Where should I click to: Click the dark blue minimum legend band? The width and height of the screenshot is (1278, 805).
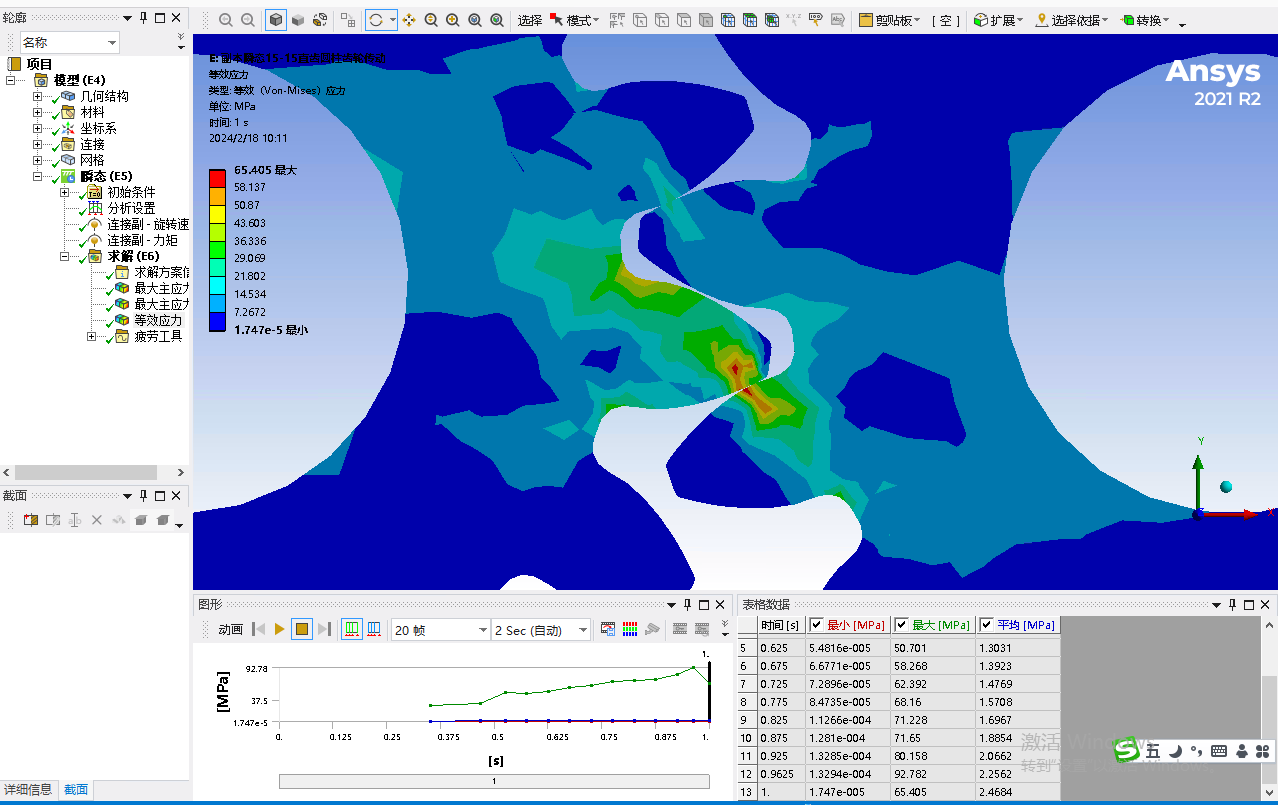click(218, 322)
